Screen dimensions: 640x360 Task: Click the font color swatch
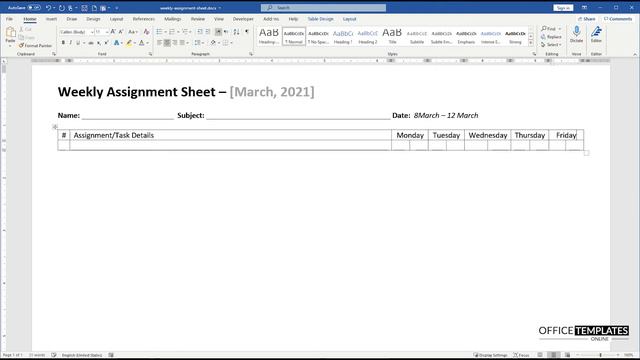(x=142, y=43)
